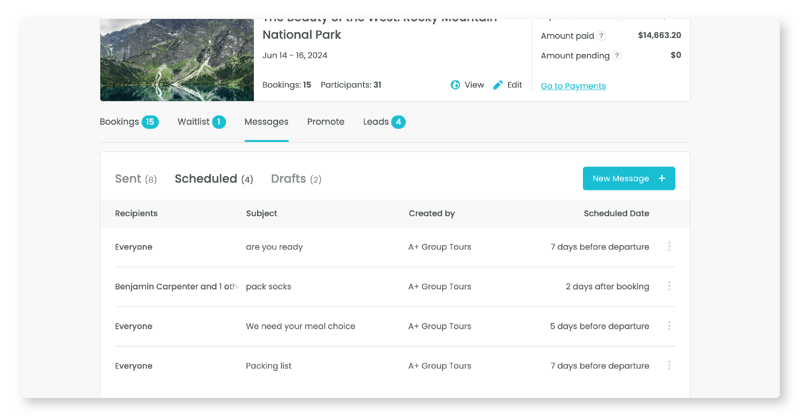Open options menu for 'We need your meal choice'
Screen dimensions: 800x417
(669, 326)
